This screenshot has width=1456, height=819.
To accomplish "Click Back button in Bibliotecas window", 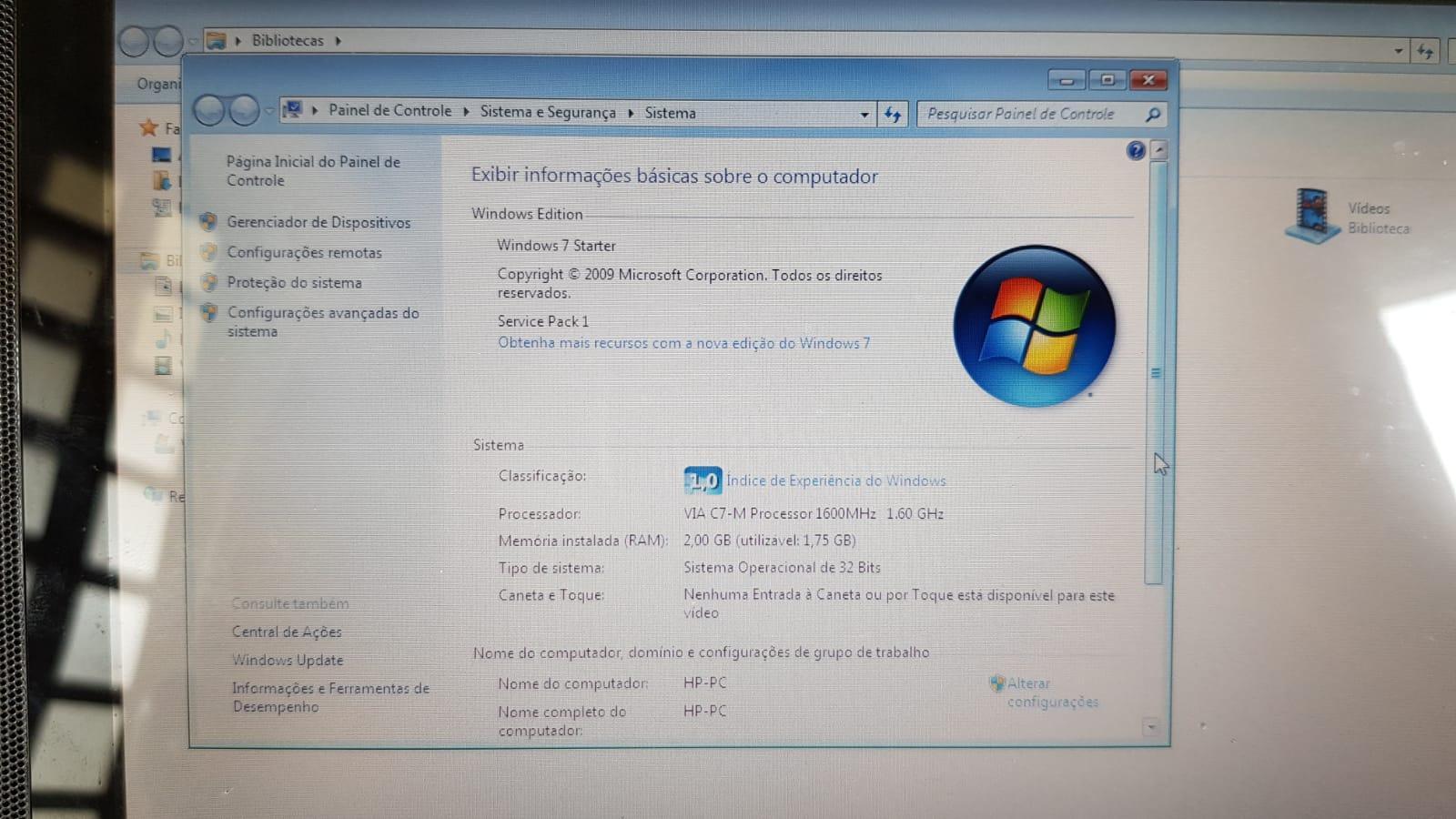I will coord(134,41).
